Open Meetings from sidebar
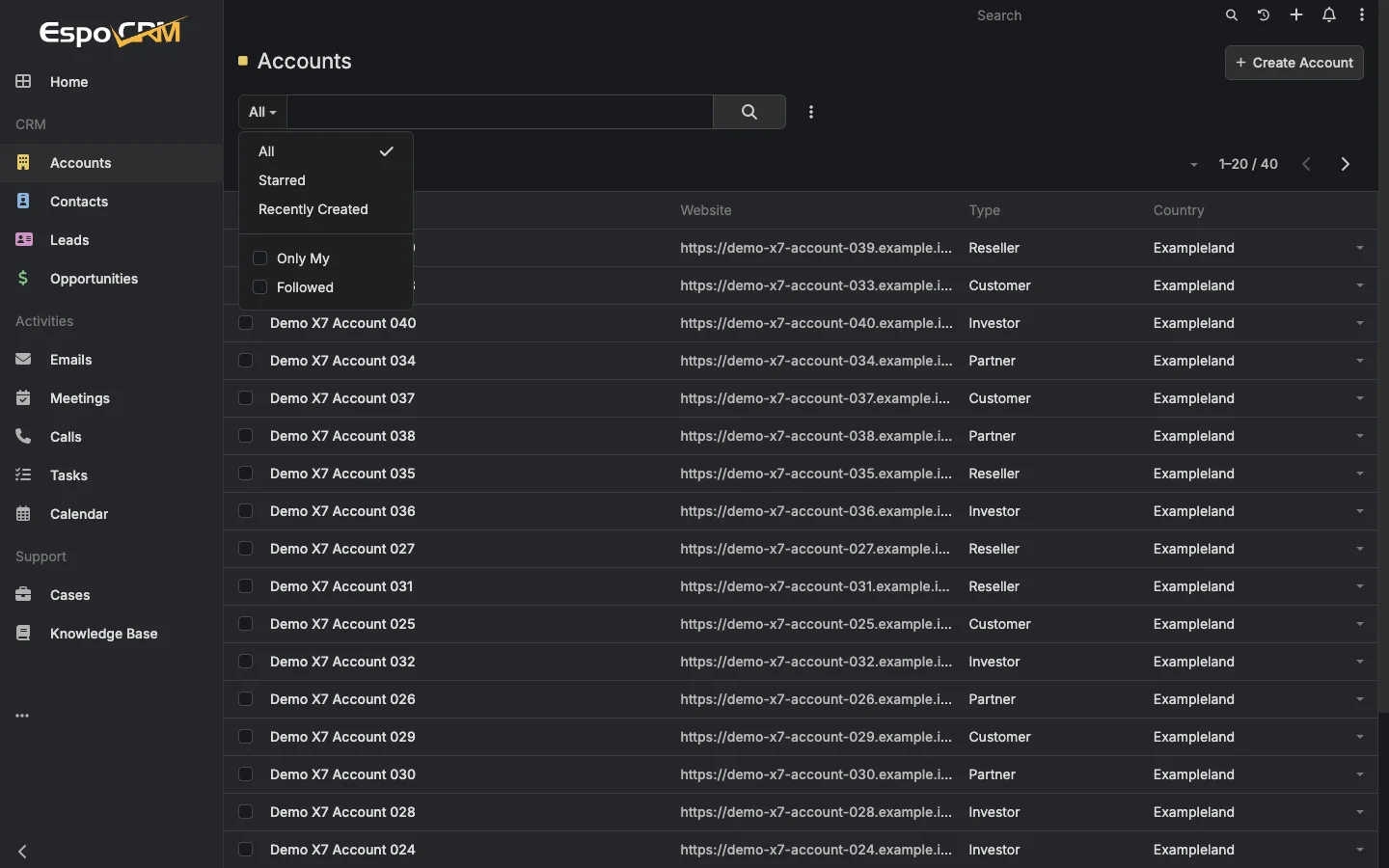Screen dimensions: 1389x868 pyautogui.click(x=79, y=398)
